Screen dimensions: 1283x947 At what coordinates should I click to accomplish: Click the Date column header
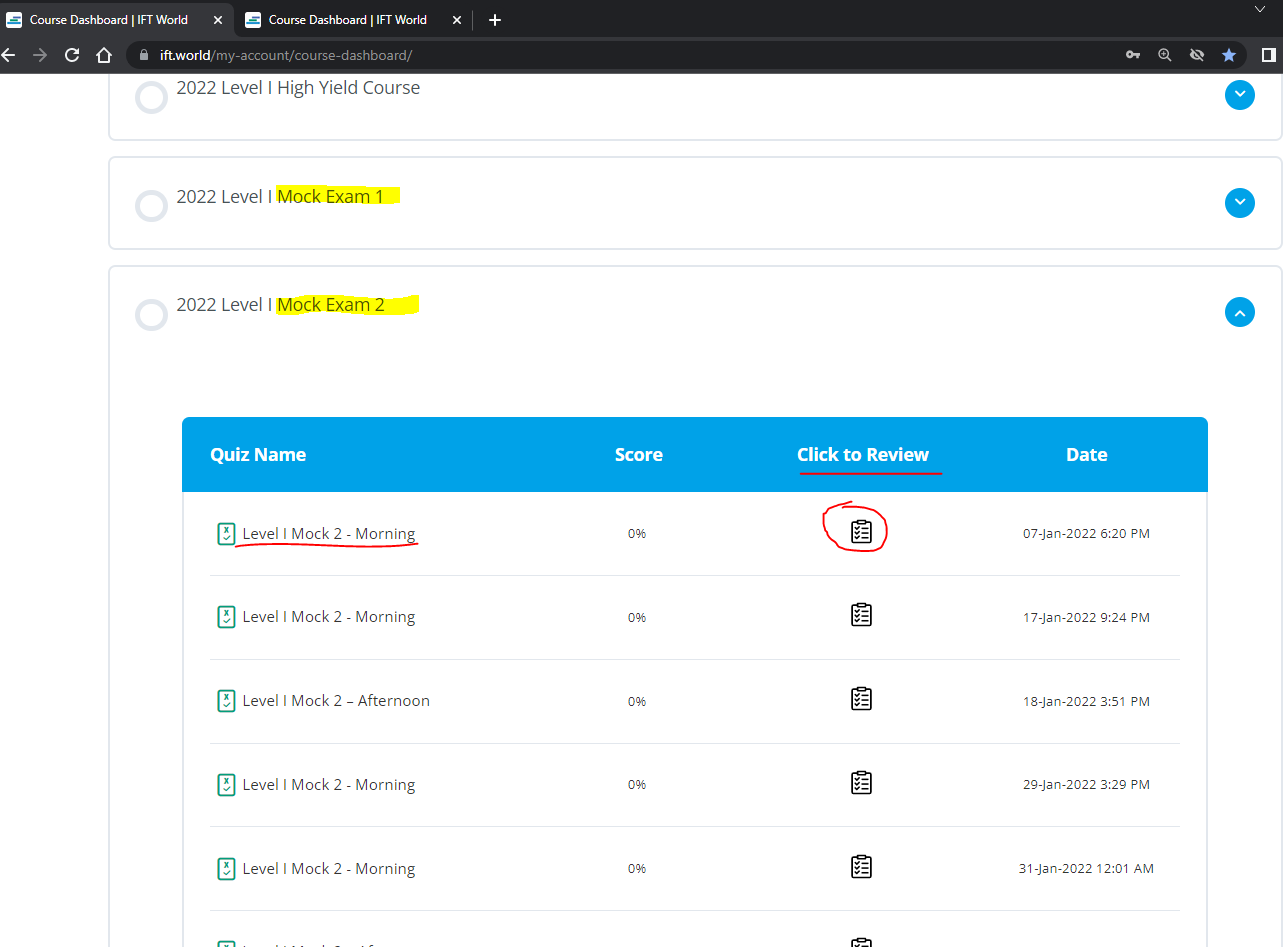1086,455
